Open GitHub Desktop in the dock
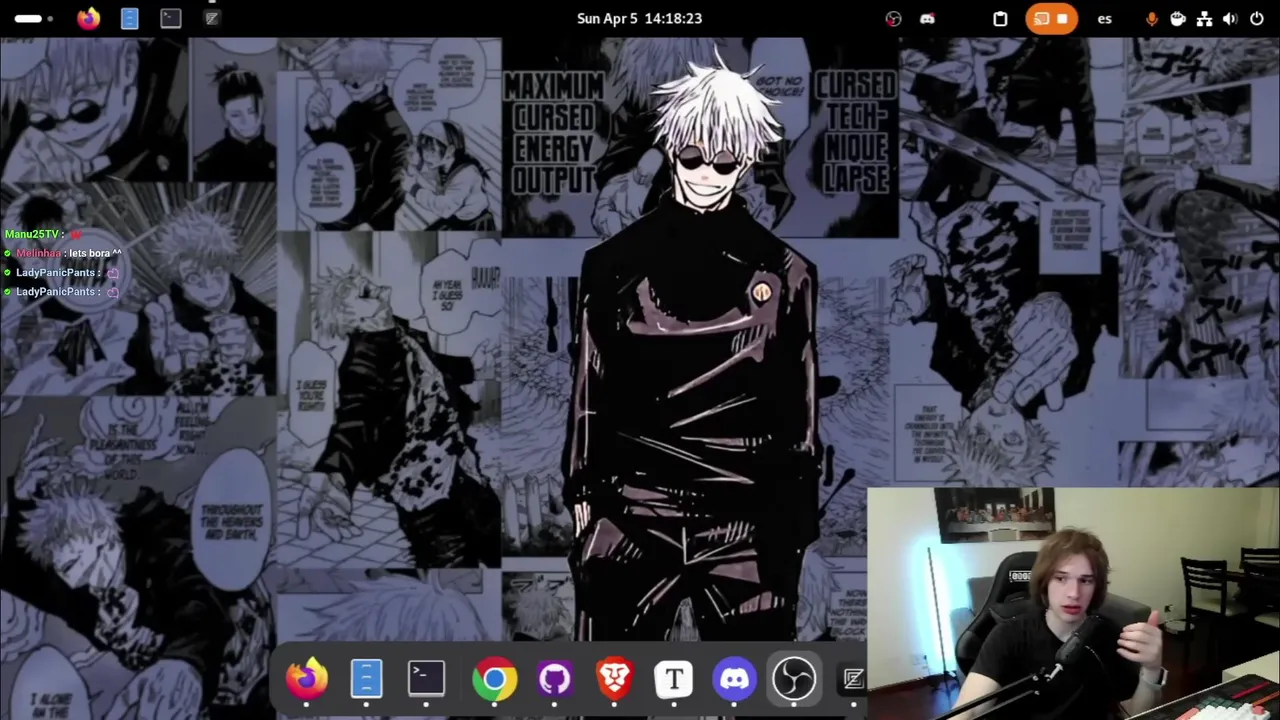The image size is (1280, 720). pos(555,679)
